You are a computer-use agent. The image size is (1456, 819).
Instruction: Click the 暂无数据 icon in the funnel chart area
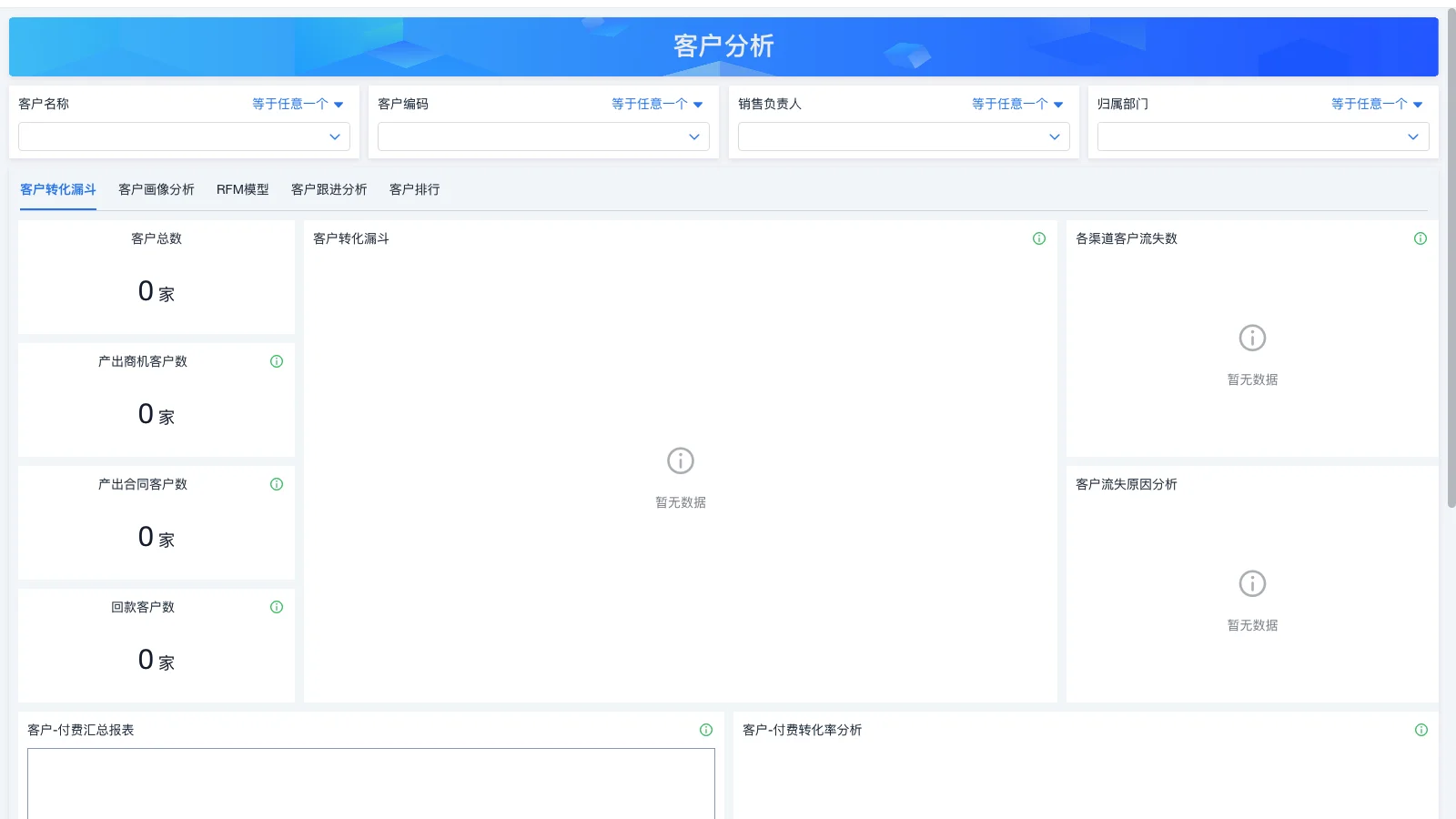tap(680, 460)
